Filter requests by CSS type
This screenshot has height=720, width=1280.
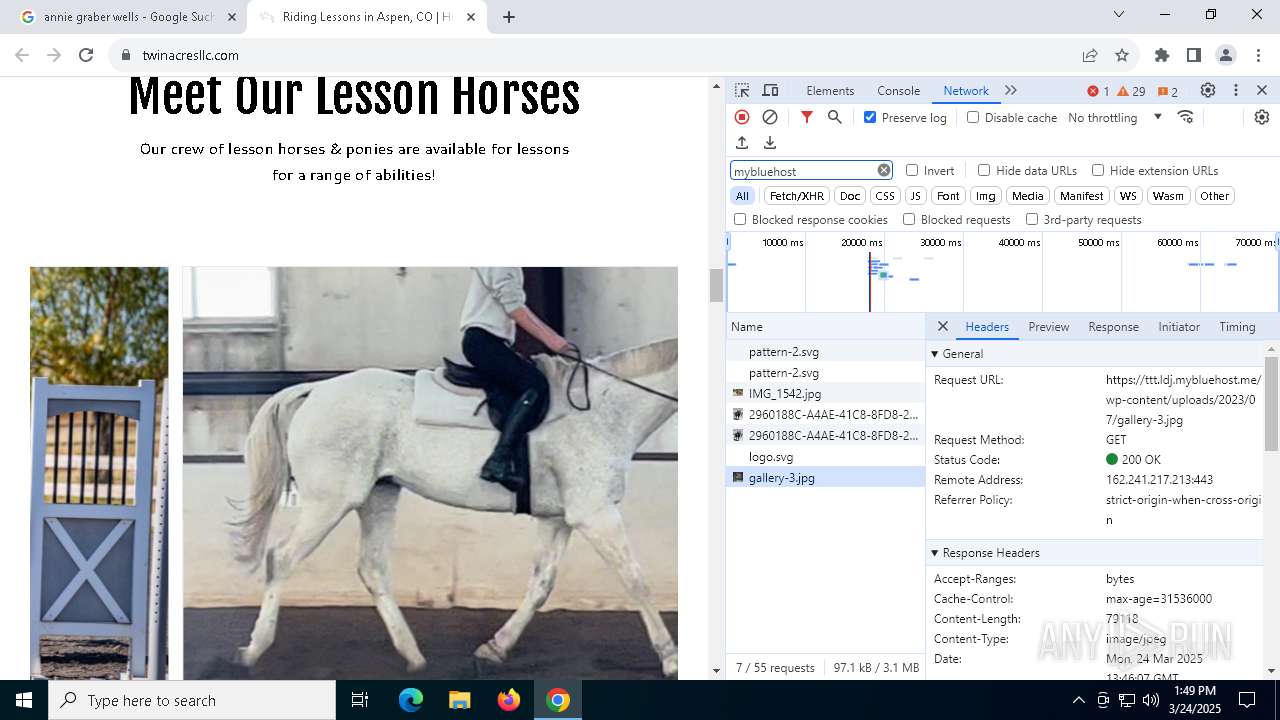tap(885, 196)
